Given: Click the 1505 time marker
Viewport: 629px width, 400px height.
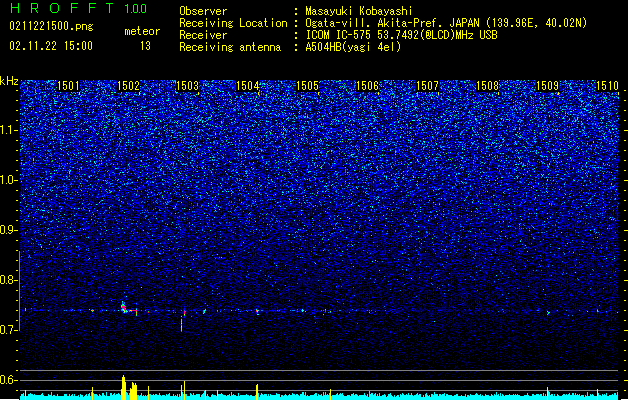Looking at the screenshot, I should [x=307, y=86].
